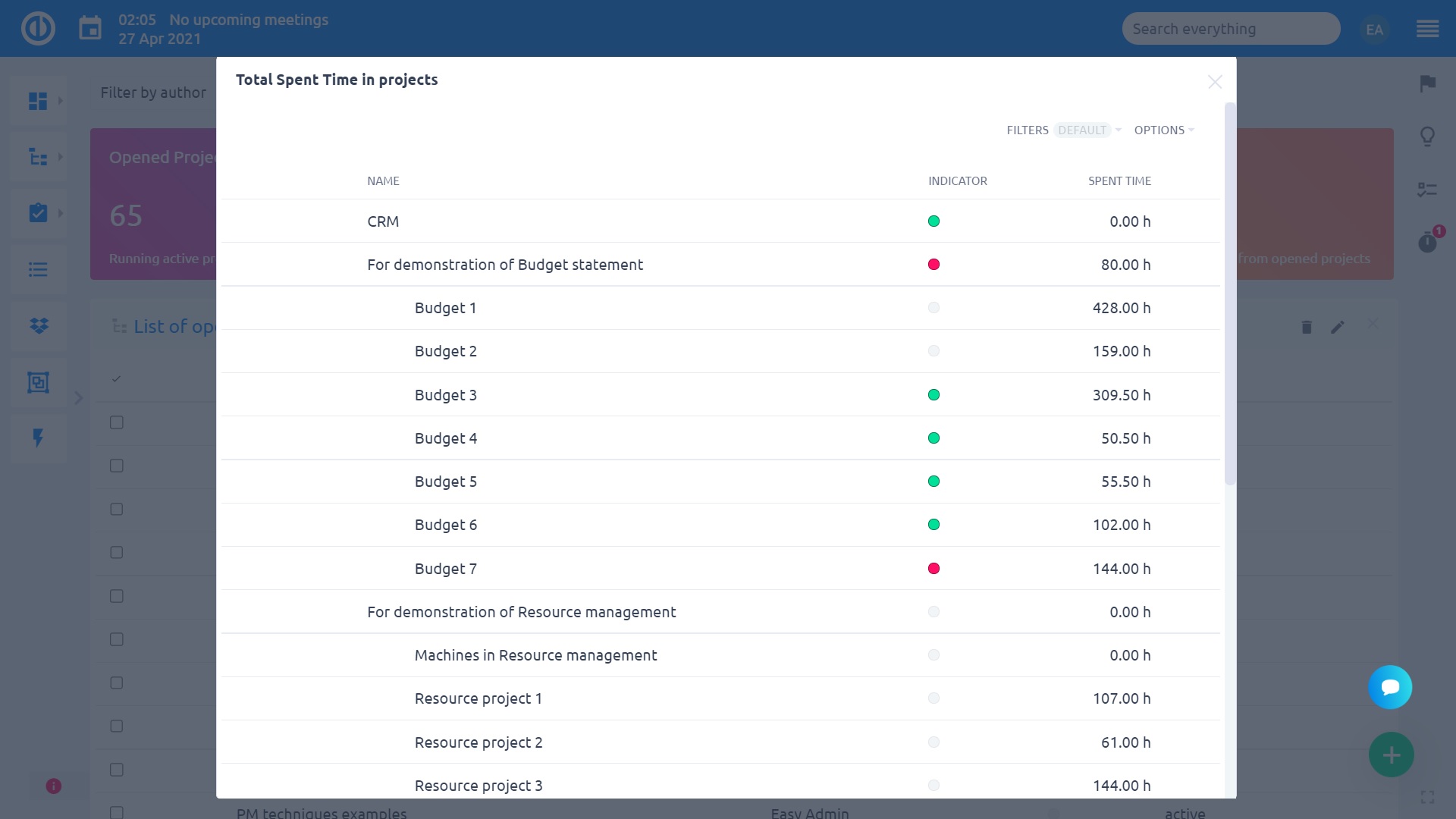Click the Search everything field
Screen dimensions: 1456x819
pyautogui.click(x=1230, y=29)
